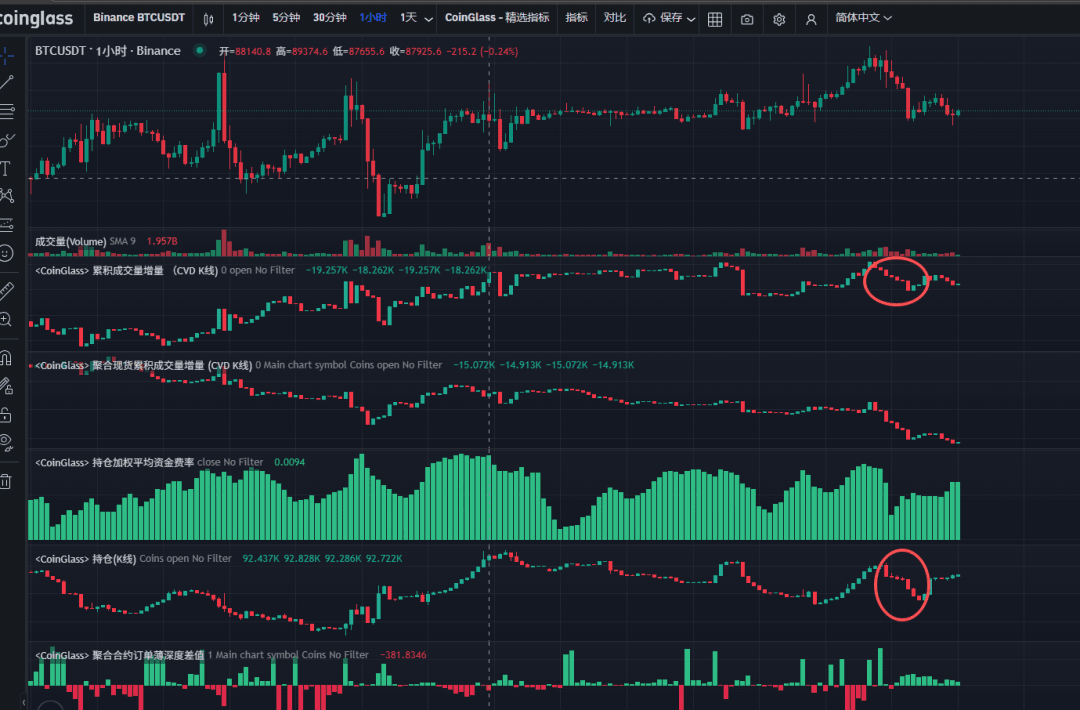The height and width of the screenshot is (710, 1080).
Task: Collapse the drawing toolbar bottom arrow
Action: [23, 702]
